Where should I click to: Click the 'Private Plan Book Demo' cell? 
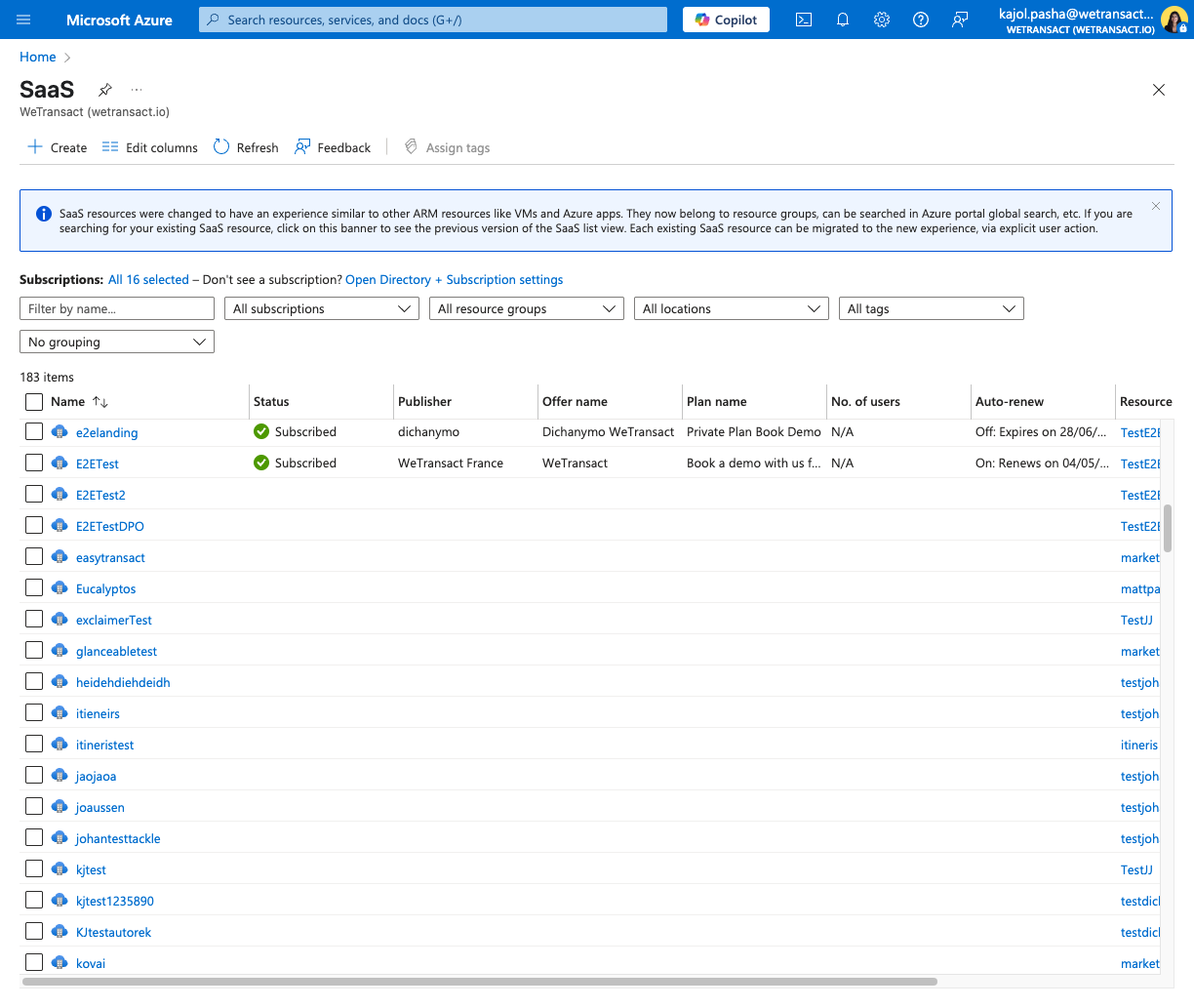[x=754, y=431]
